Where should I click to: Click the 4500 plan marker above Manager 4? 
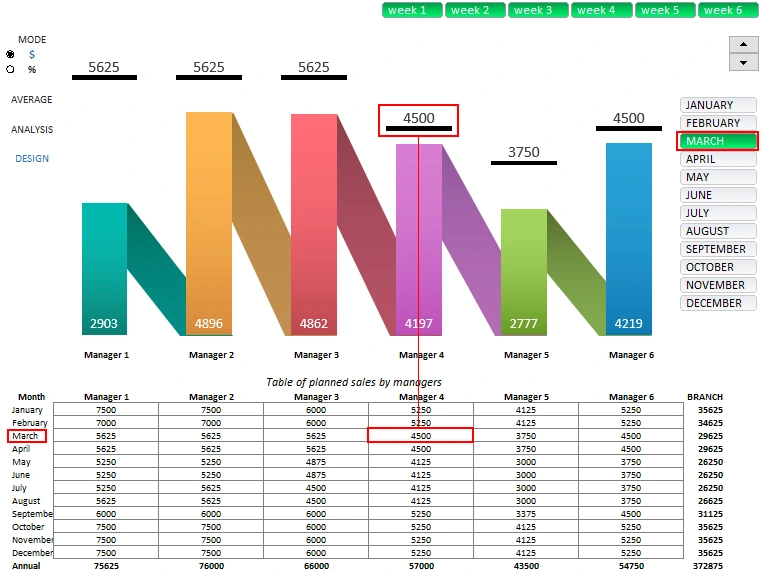point(418,120)
